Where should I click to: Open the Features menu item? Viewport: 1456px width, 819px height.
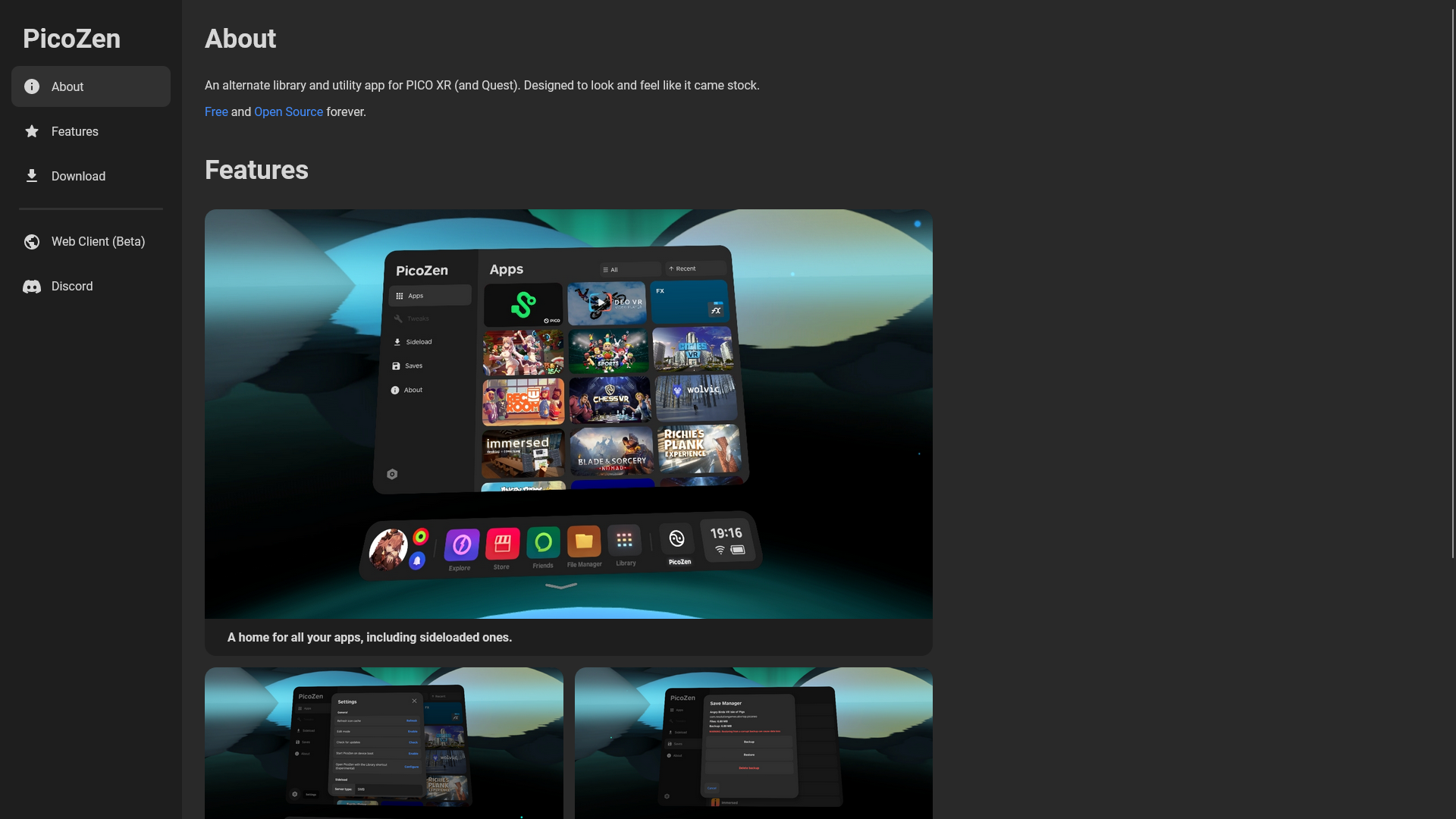pyautogui.click(x=75, y=131)
